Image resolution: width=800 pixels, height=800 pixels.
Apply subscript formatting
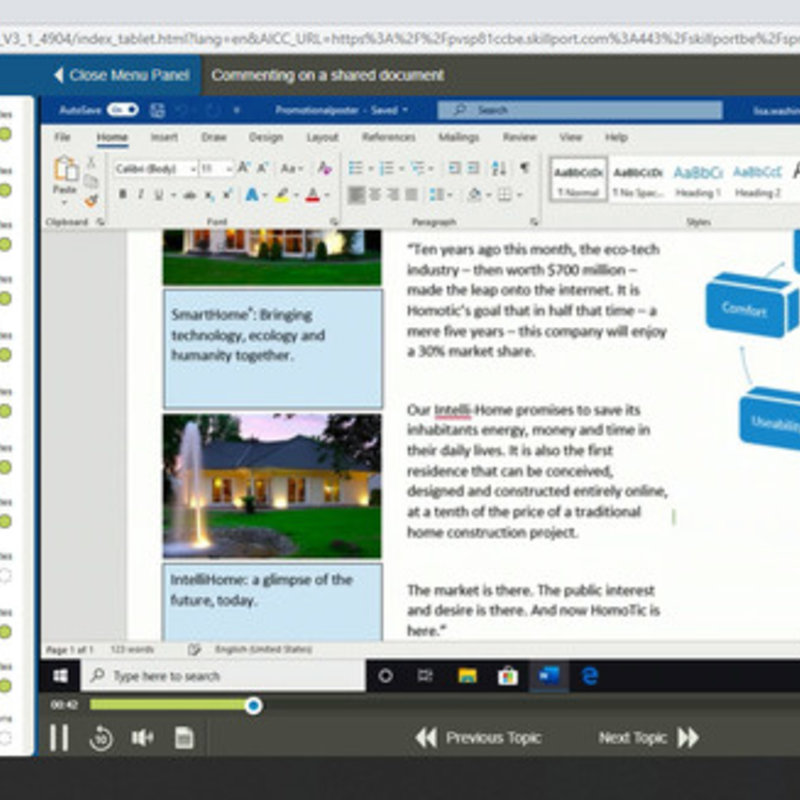(209, 194)
